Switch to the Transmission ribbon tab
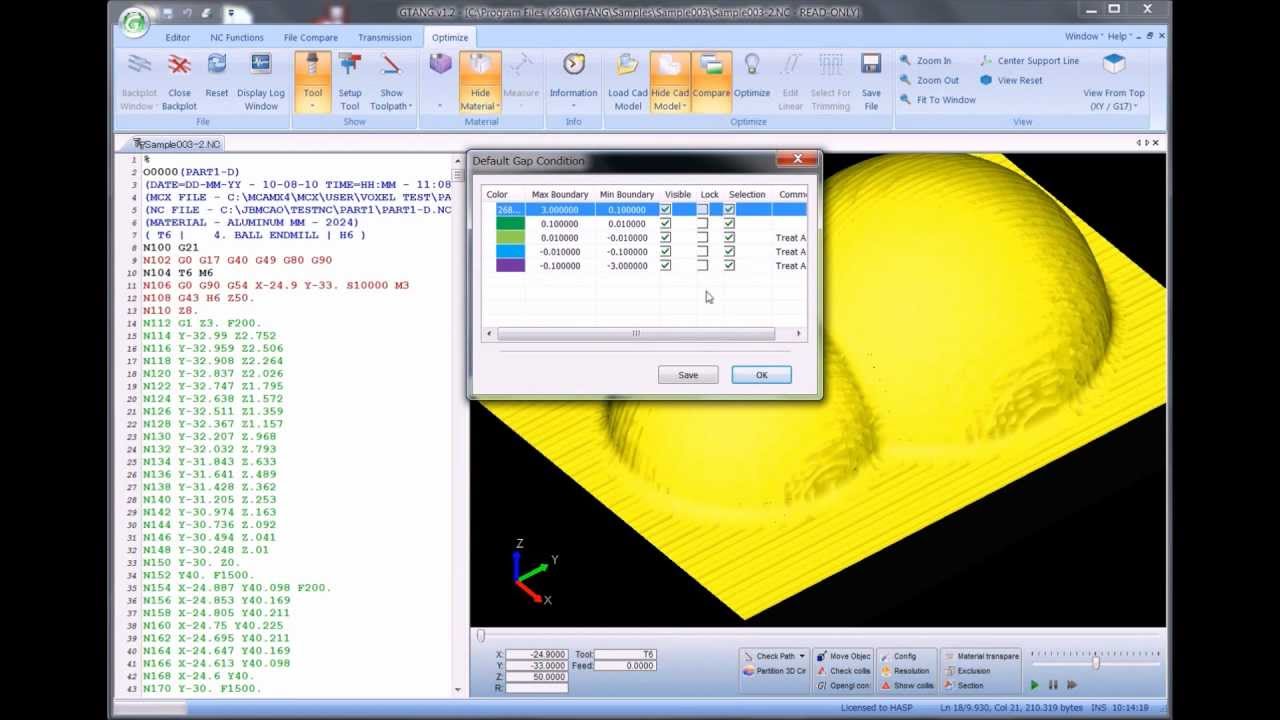Image resolution: width=1280 pixels, height=720 pixels. (x=384, y=38)
